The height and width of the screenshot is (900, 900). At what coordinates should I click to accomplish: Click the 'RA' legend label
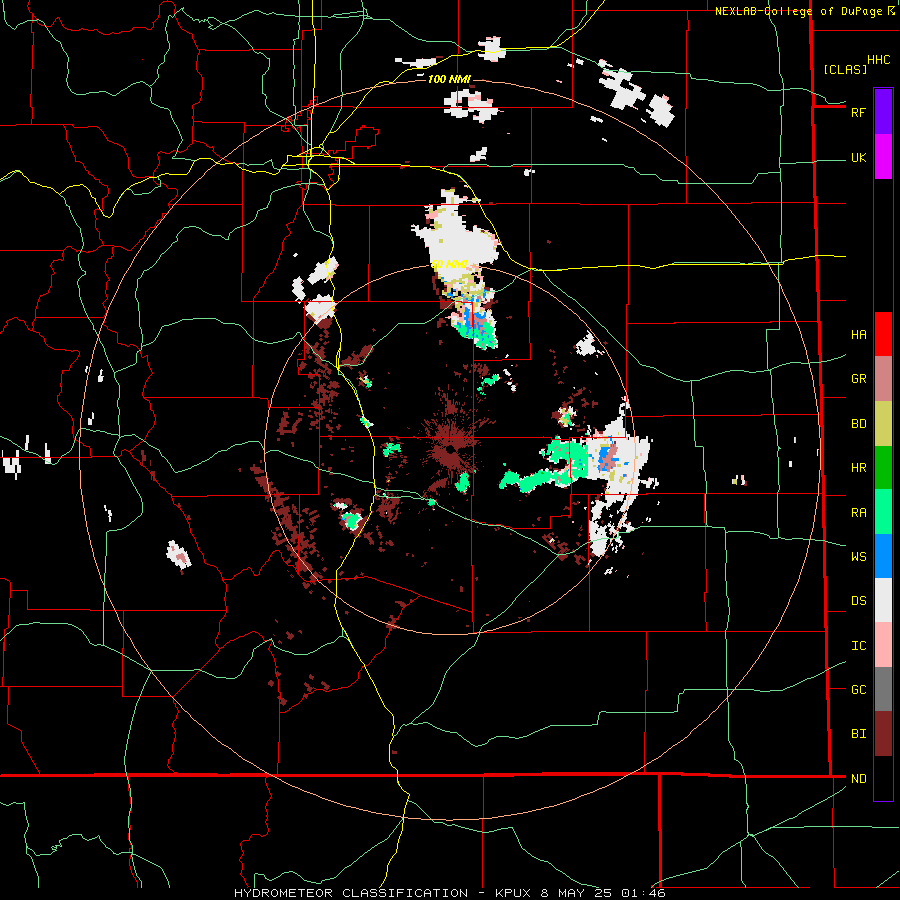(x=858, y=513)
